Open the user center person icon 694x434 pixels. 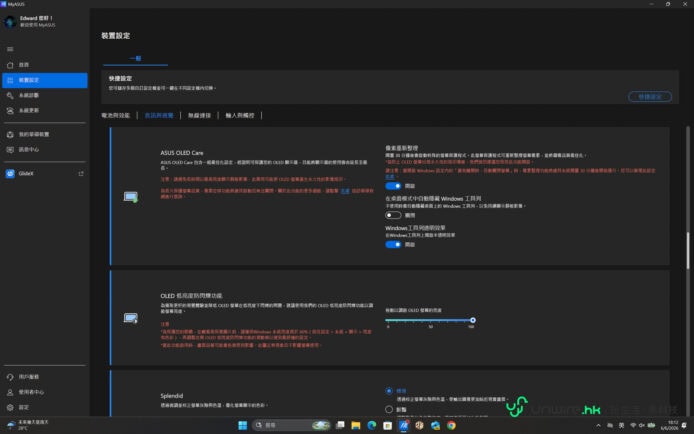coord(10,392)
